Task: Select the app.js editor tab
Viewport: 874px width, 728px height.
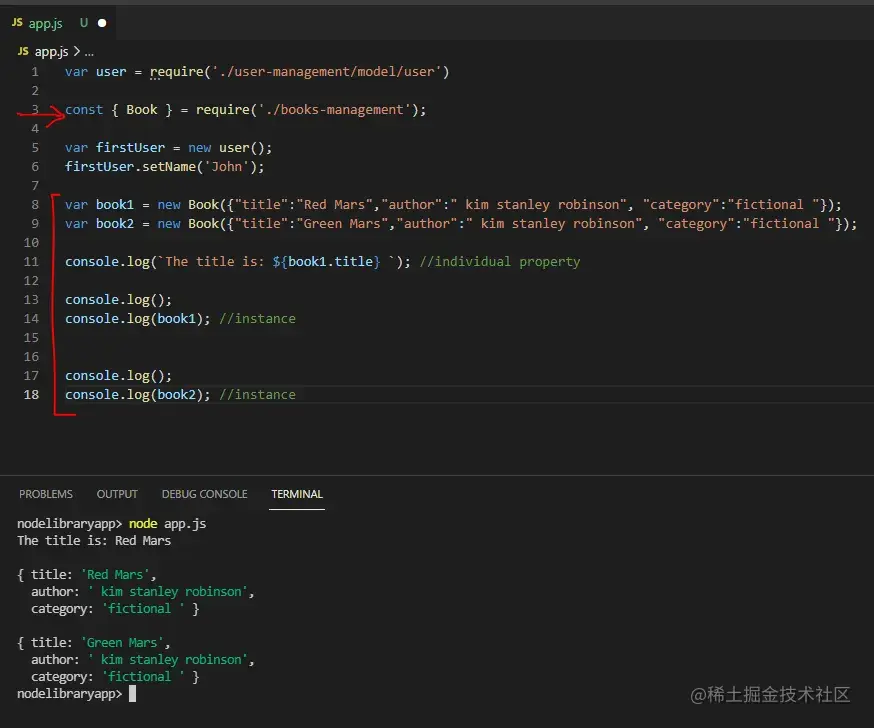Action: click(x=45, y=22)
